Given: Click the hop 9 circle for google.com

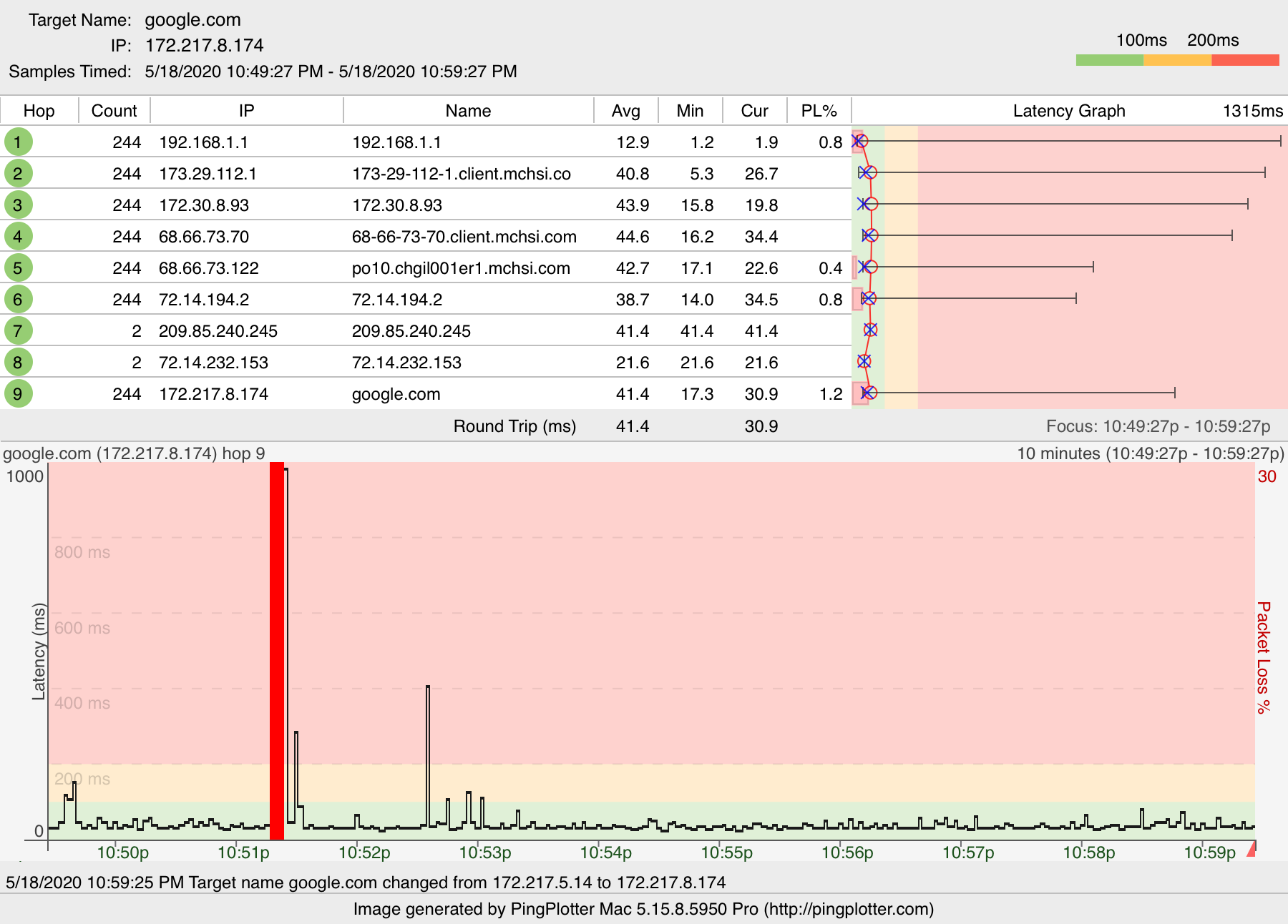Looking at the screenshot, I should 18,393.
